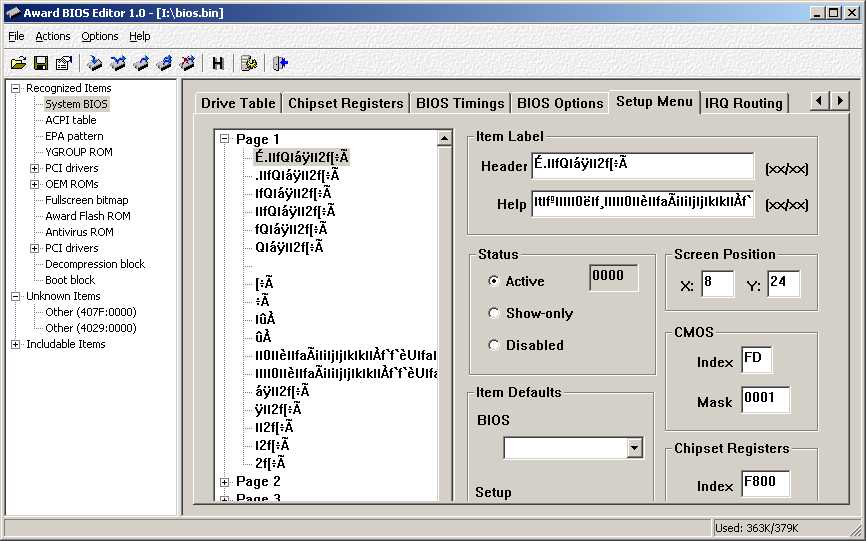Click the Page 1 label in setup tree
Viewport: 866px width, 541px height.
click(258, 139)
